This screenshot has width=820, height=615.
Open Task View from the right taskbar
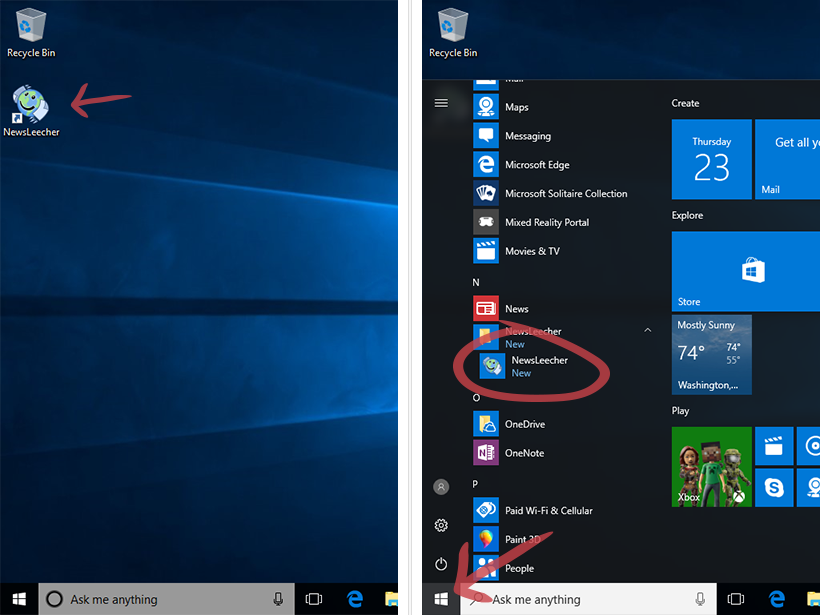click(736, 599)
